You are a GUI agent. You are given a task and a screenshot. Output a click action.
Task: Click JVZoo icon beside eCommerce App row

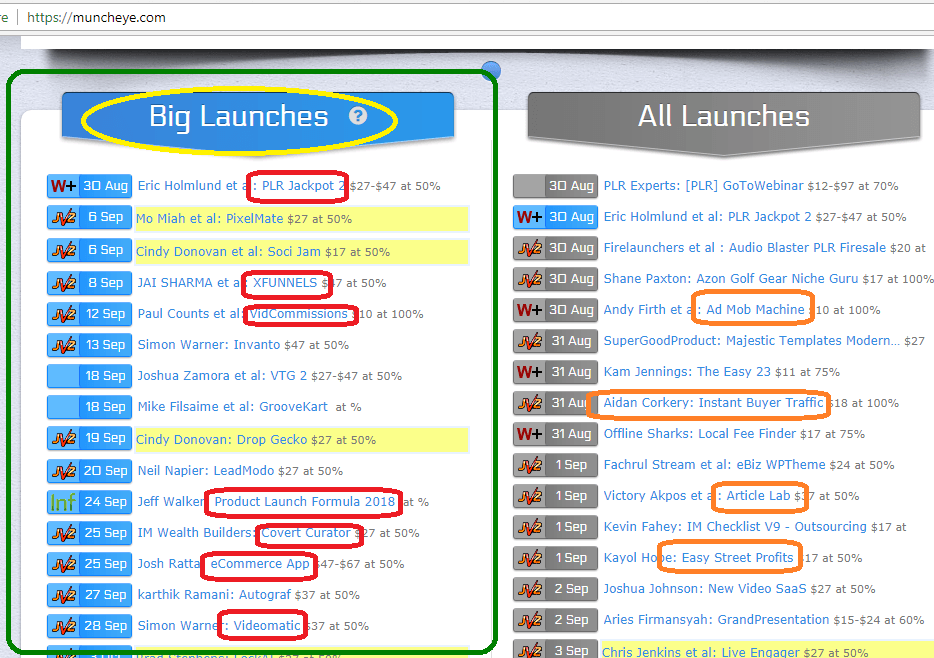[x=63, y=564]
